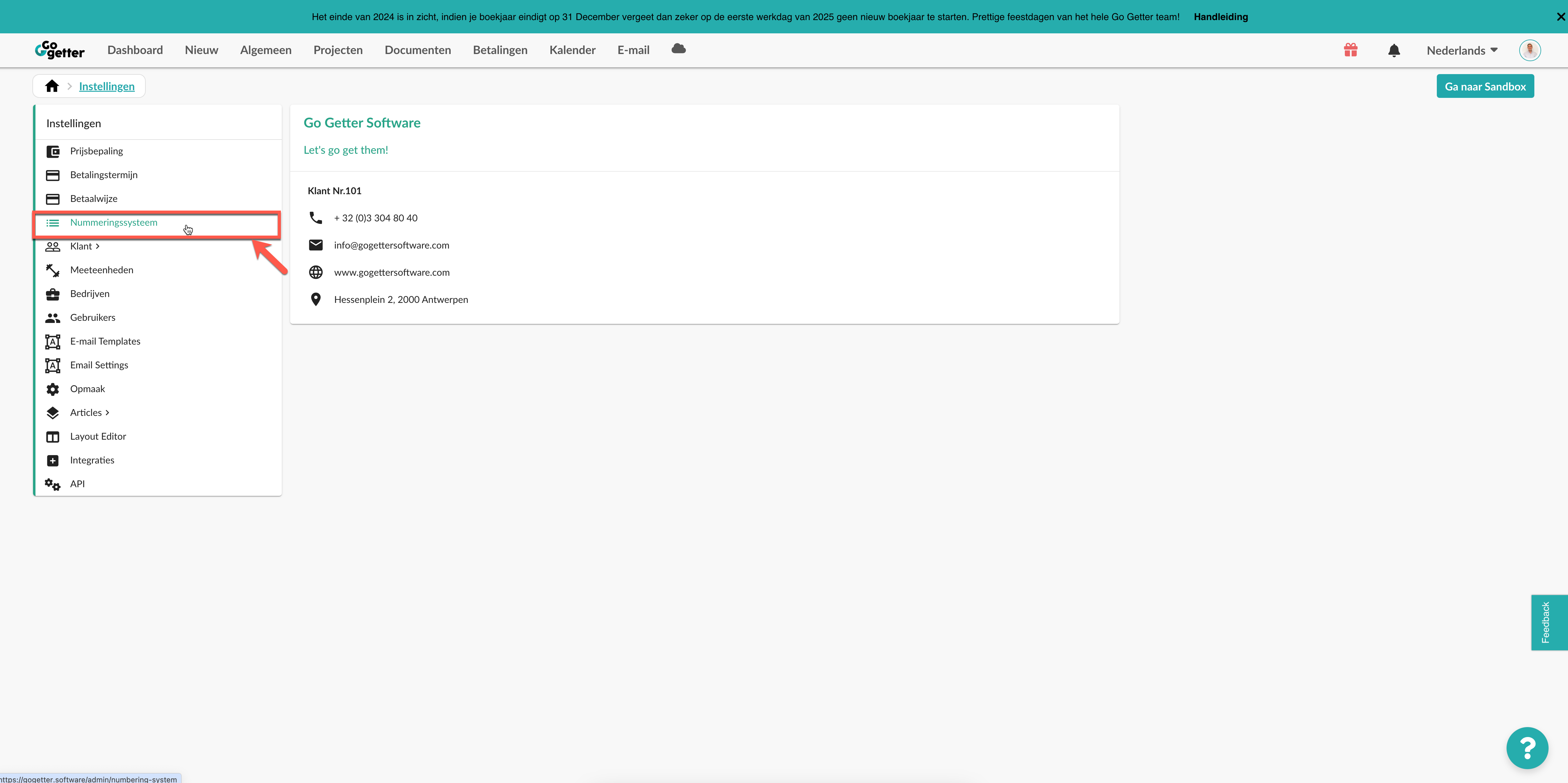
Task: Select Nummeringssysteem in settings list
Action: click(158, 223)
